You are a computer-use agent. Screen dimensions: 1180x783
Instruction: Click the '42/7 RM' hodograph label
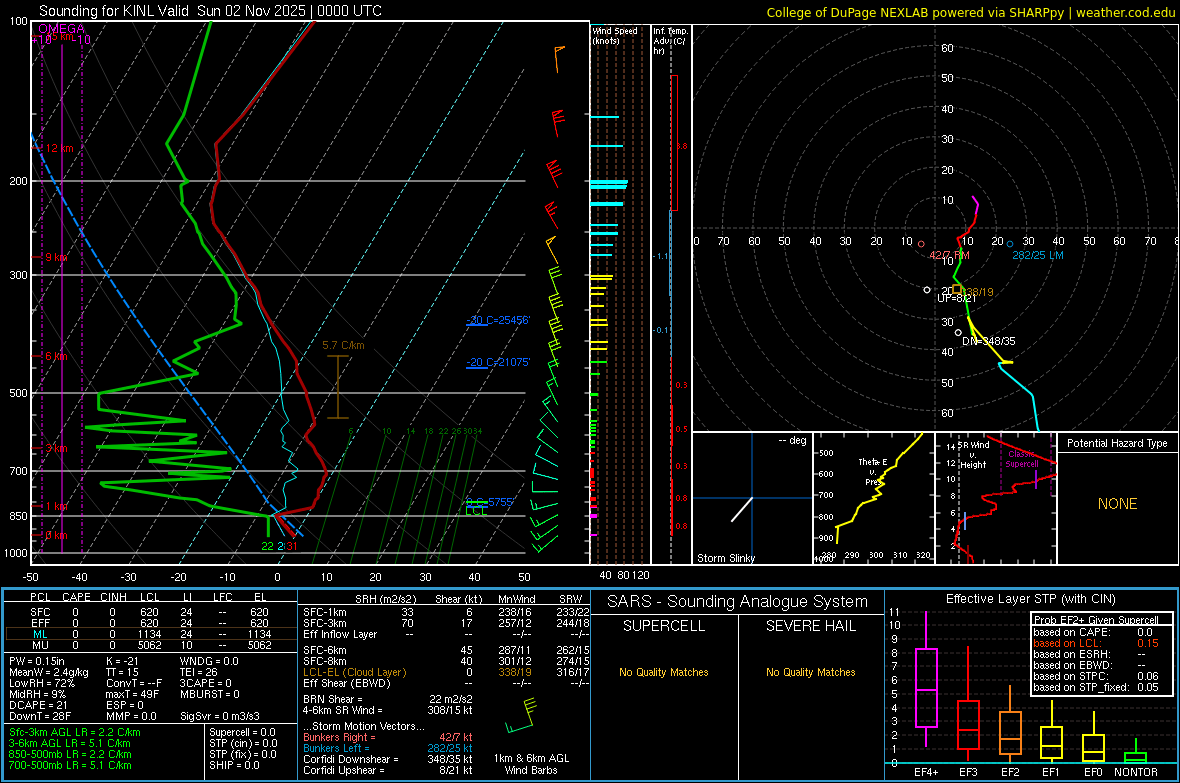coord(949,255)
